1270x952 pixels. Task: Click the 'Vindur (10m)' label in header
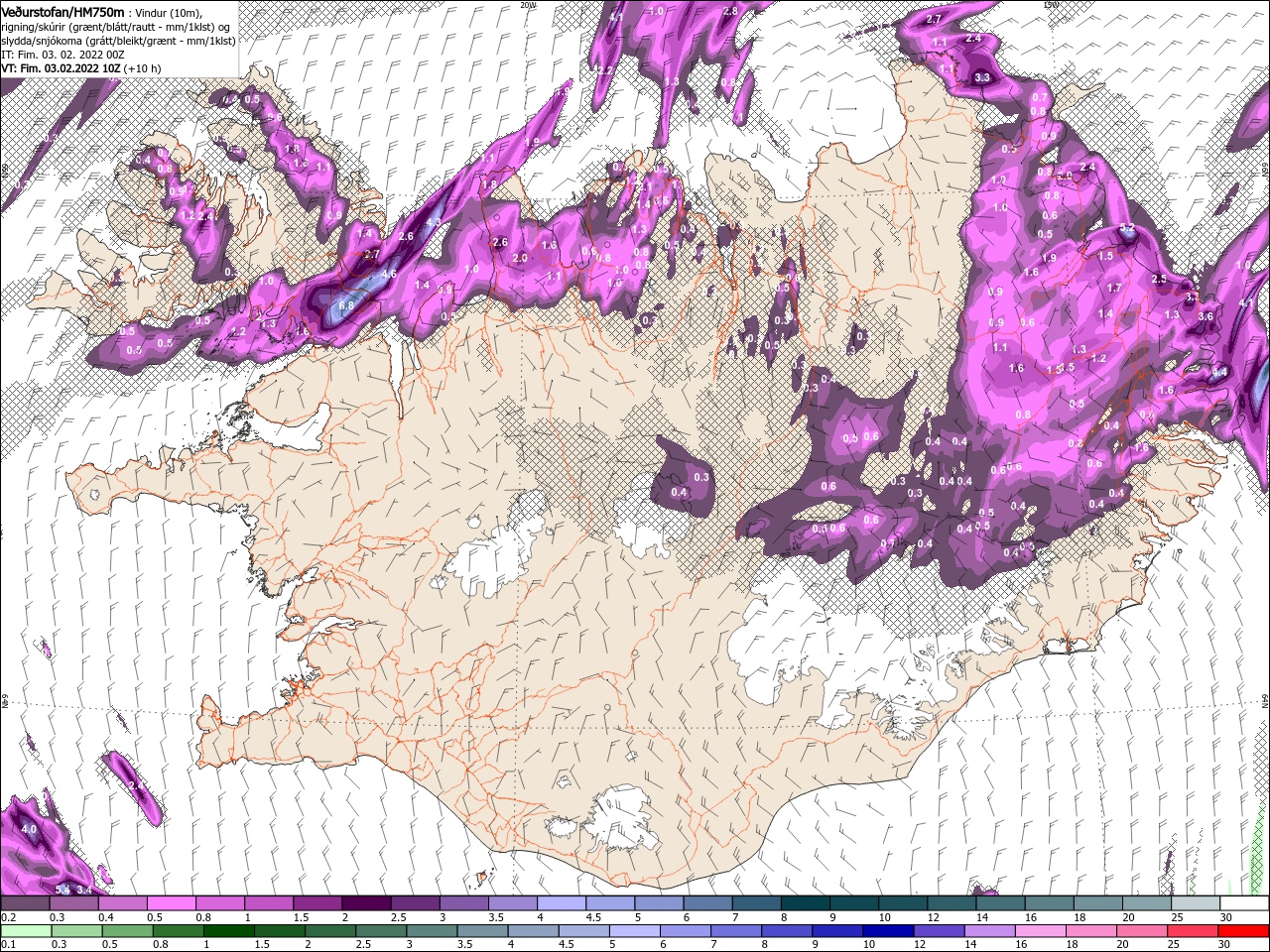point(168,12)
